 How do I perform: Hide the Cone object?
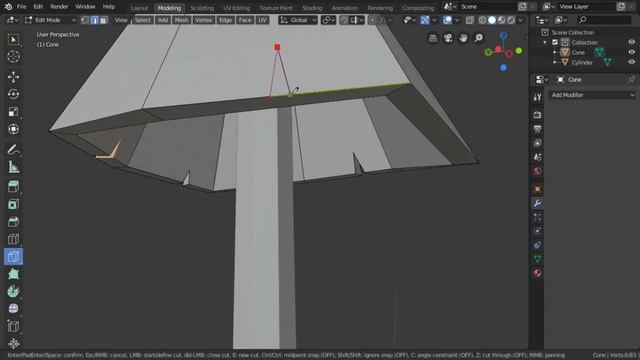click(x=631, y=52)
